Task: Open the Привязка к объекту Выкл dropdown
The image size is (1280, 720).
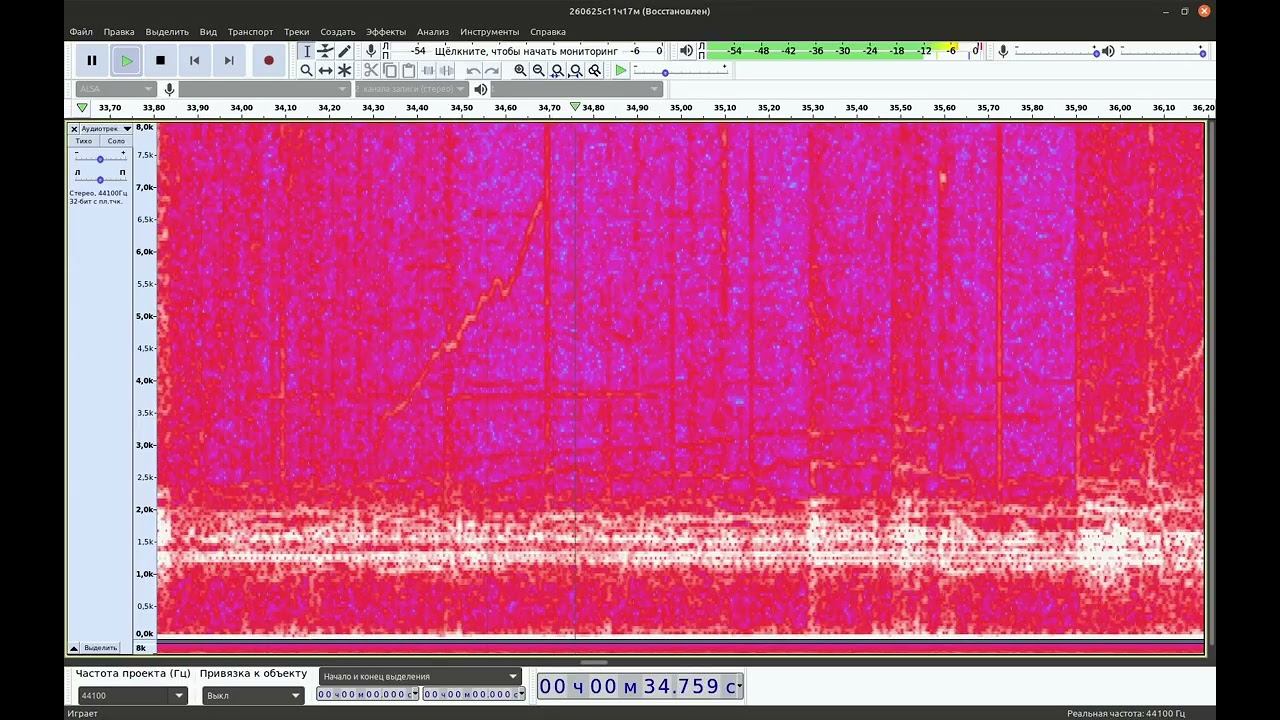Action: coord(253,695)
